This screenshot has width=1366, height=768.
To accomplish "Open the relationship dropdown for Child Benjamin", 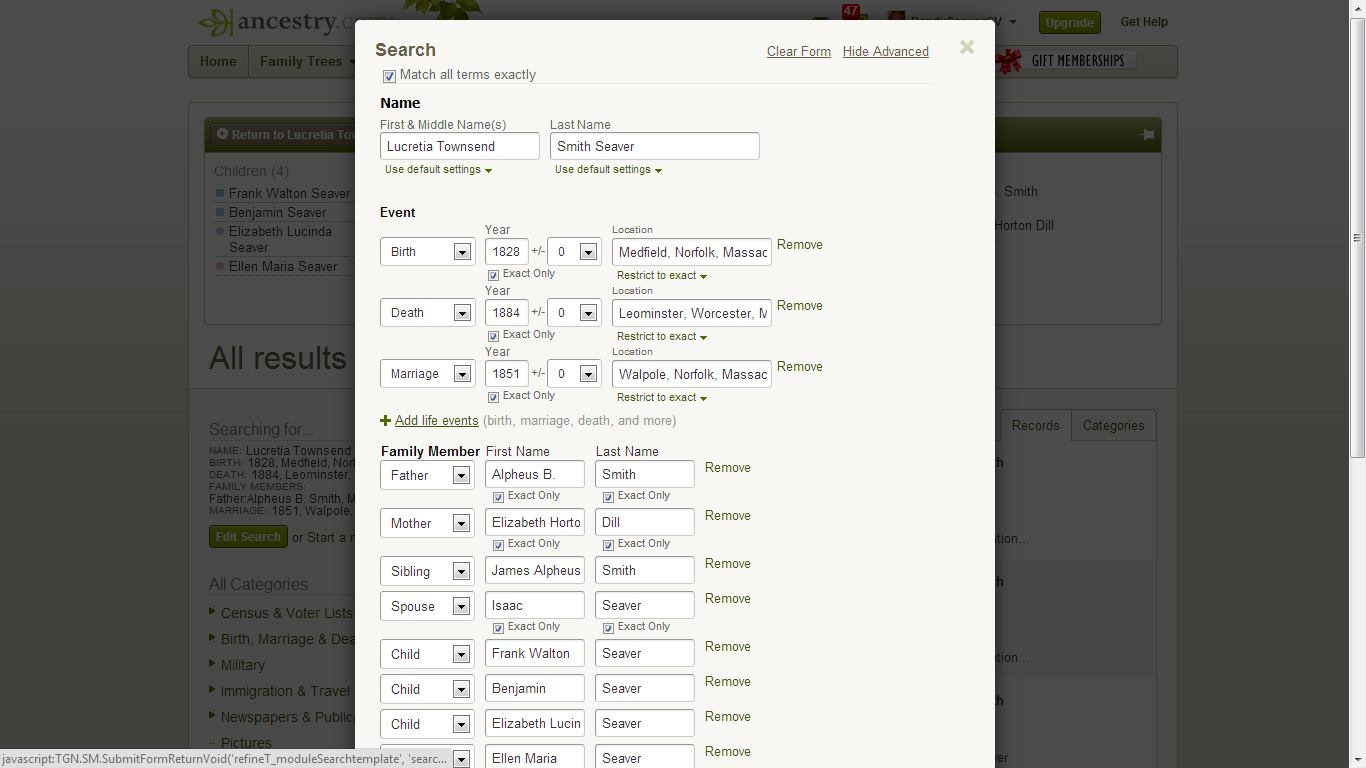I will click(x=428, y=689).
